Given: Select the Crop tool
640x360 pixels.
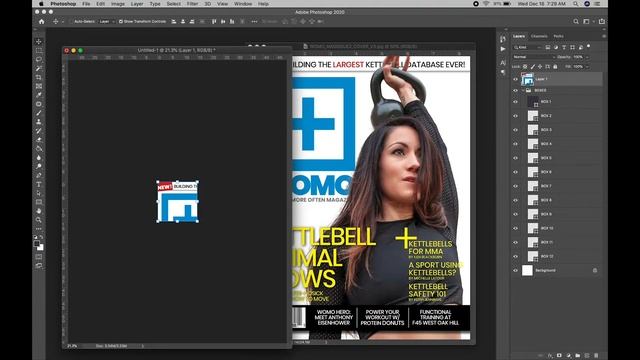Looking at the screenshot, I should (x=39, y=77).
